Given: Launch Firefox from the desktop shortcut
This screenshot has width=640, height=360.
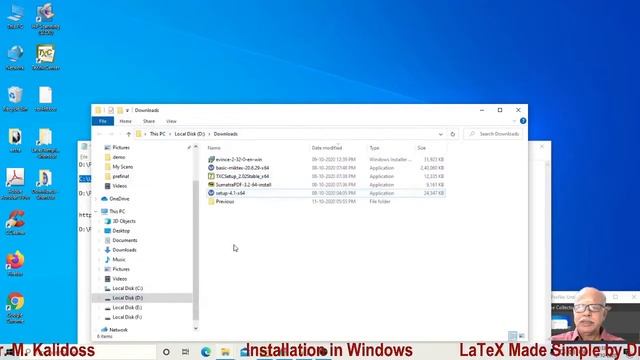Looking at the screenshot, I should click(x=15, y=264).
